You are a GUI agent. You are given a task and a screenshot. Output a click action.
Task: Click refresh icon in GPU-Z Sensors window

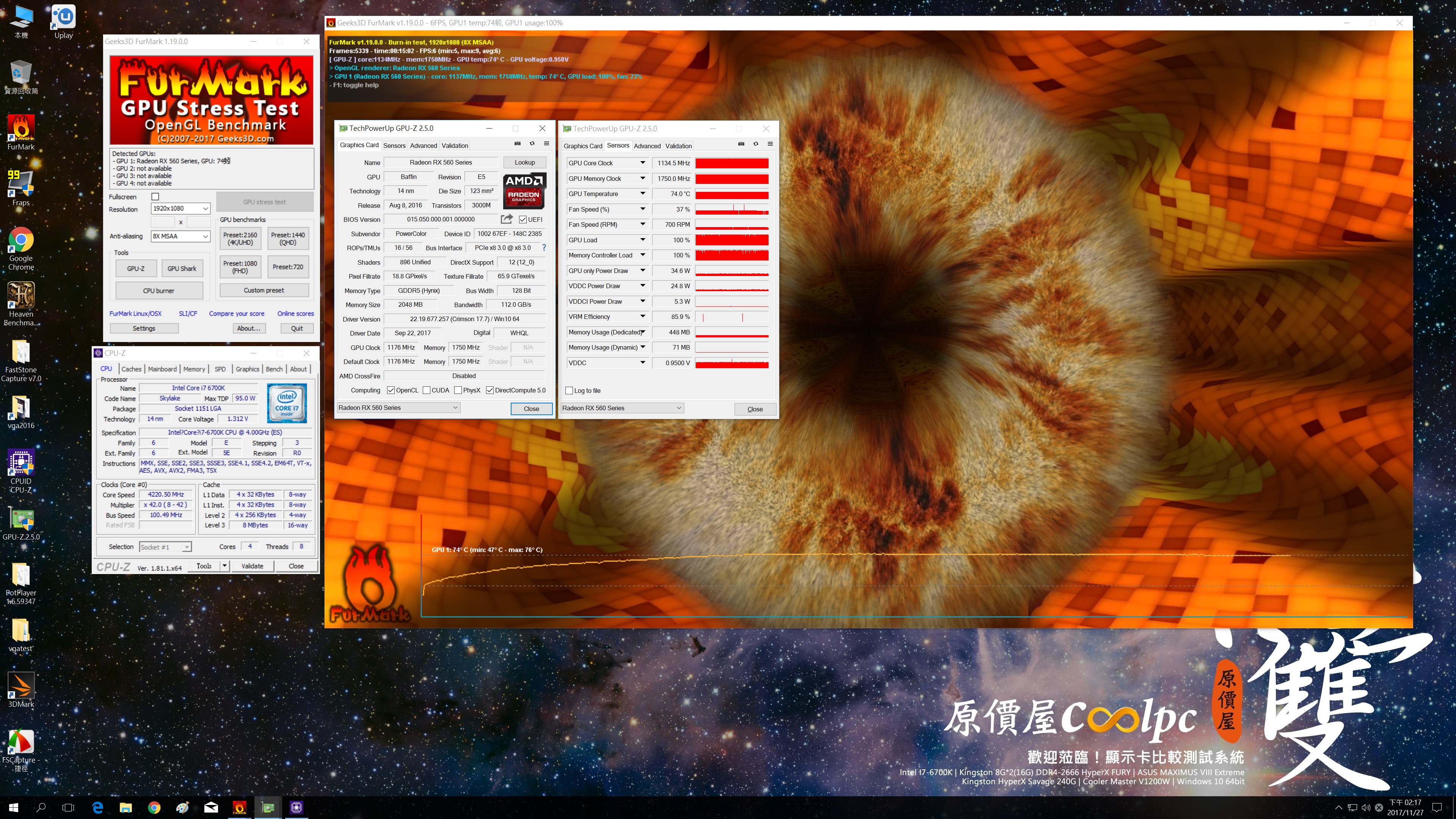click(x=756, y=144)
